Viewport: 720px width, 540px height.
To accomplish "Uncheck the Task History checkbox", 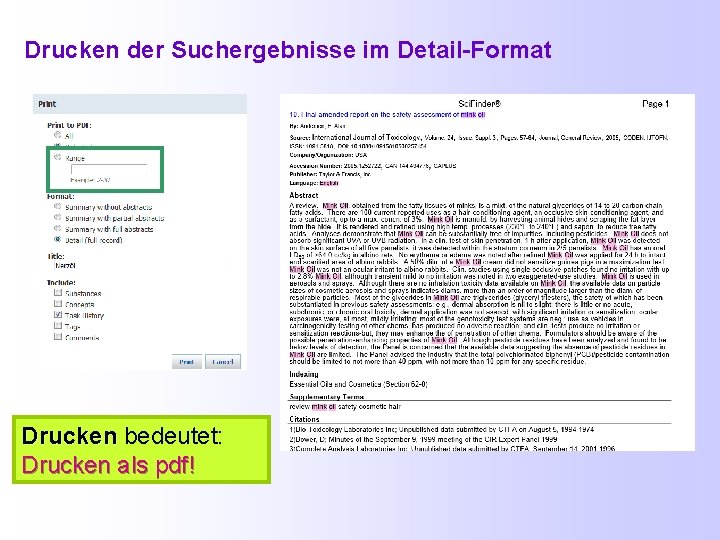I will click(57, 315).
